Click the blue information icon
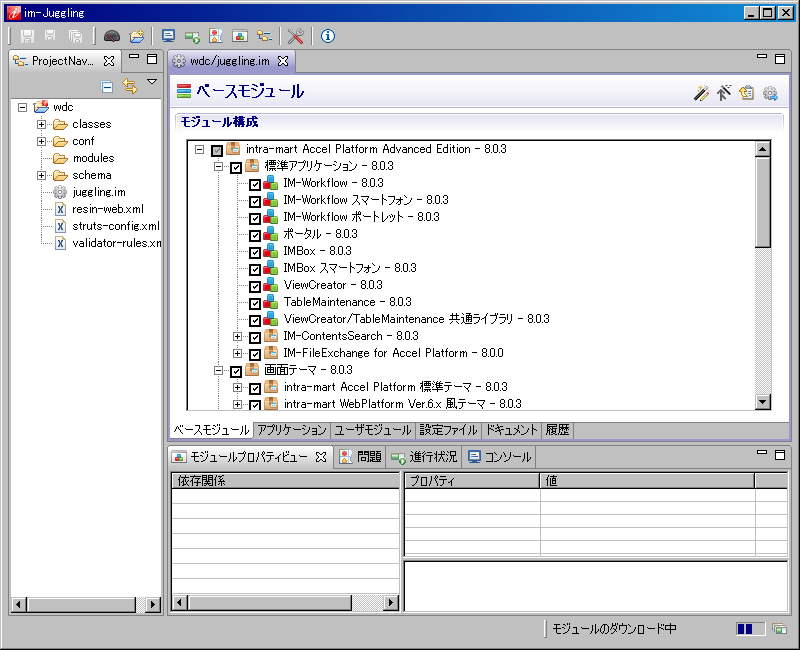Viewport: 800px width, 650px height. pos(328,36)
